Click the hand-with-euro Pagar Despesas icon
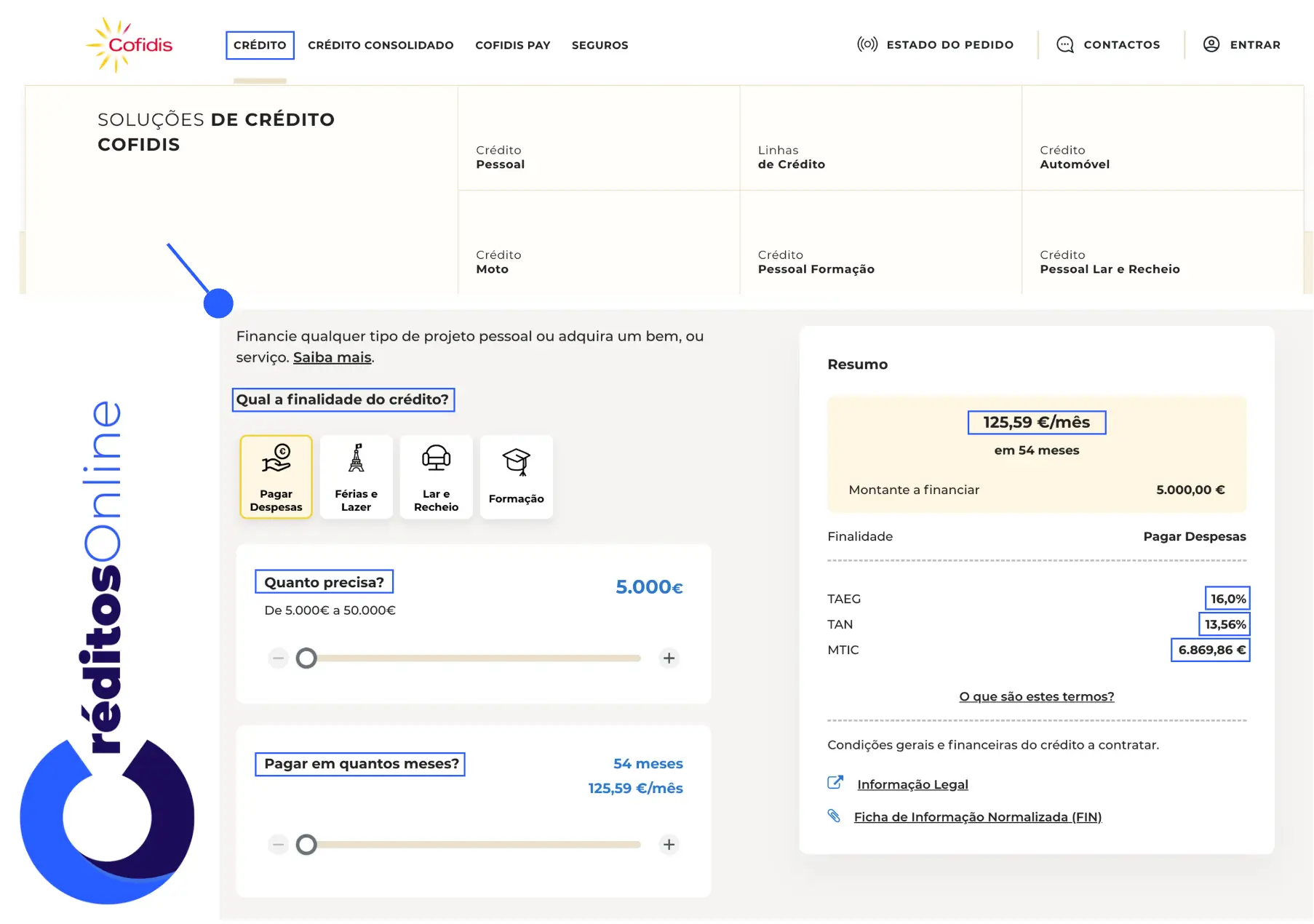This screenshot has width=1314, height=924. (276, 458)
